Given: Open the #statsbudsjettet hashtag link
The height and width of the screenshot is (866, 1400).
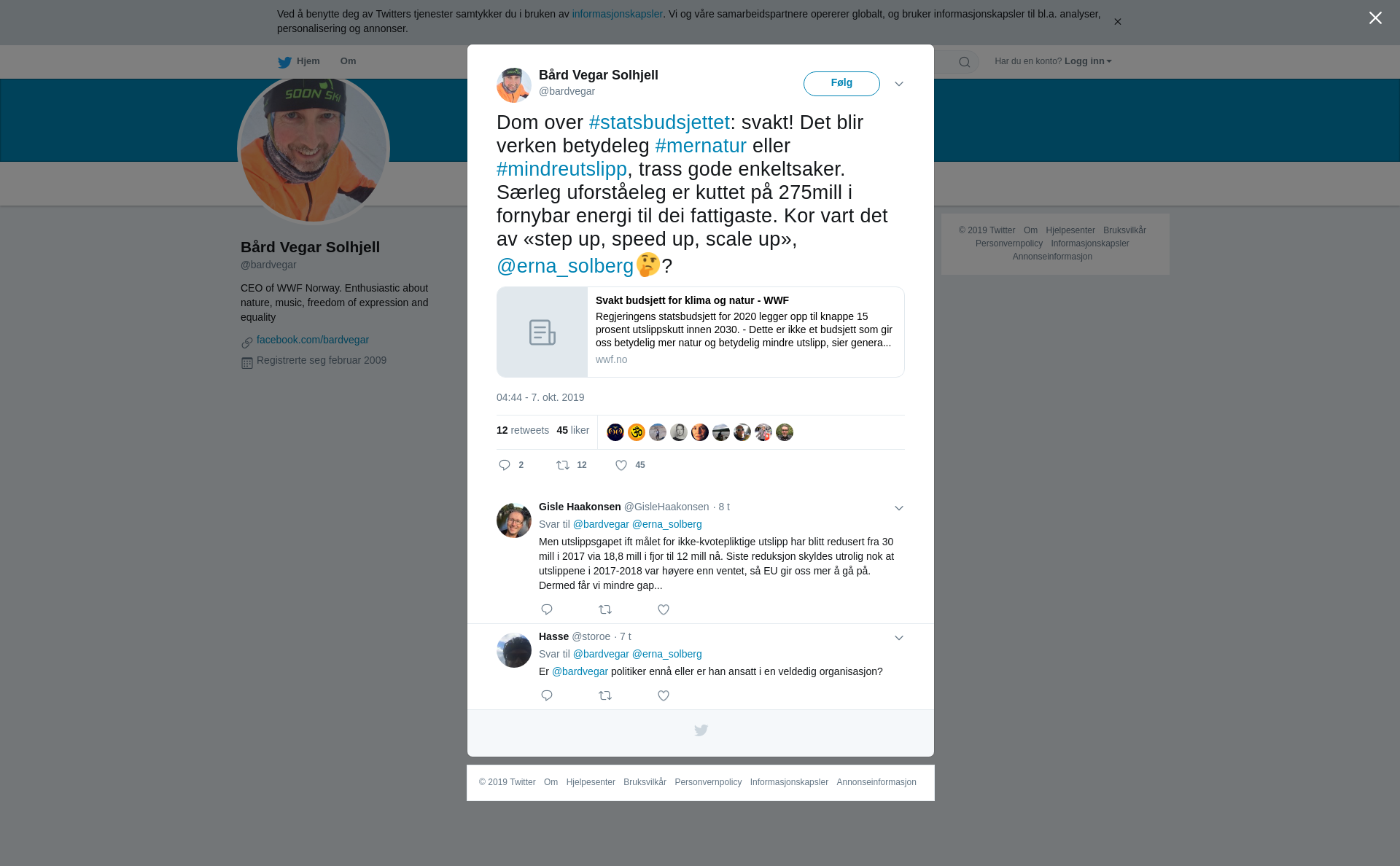Looking at the screenshot, I should [x=659, y=122].
